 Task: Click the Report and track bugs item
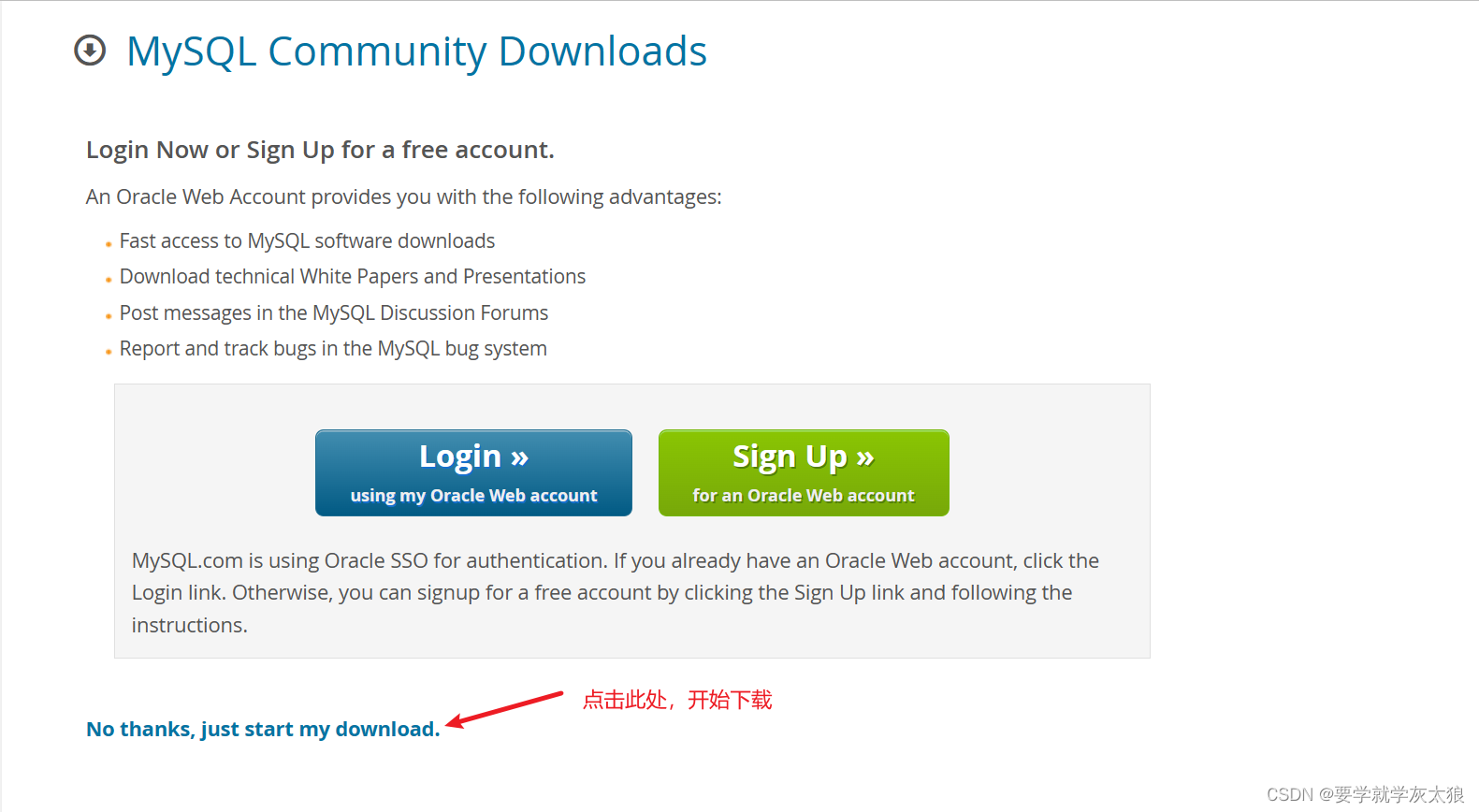click(x=333, y=348)
